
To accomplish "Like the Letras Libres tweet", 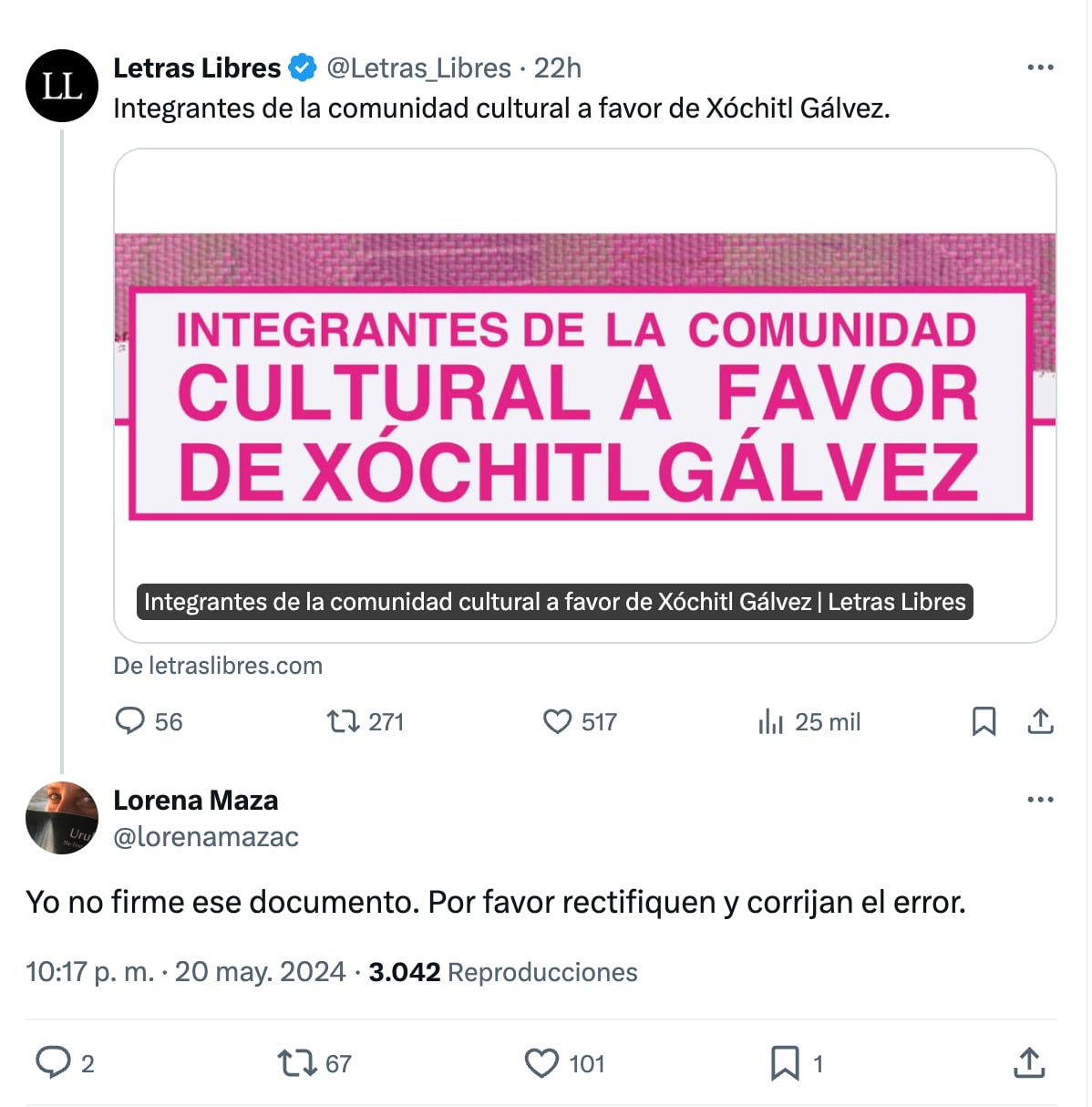I will (x=557, y=721).
